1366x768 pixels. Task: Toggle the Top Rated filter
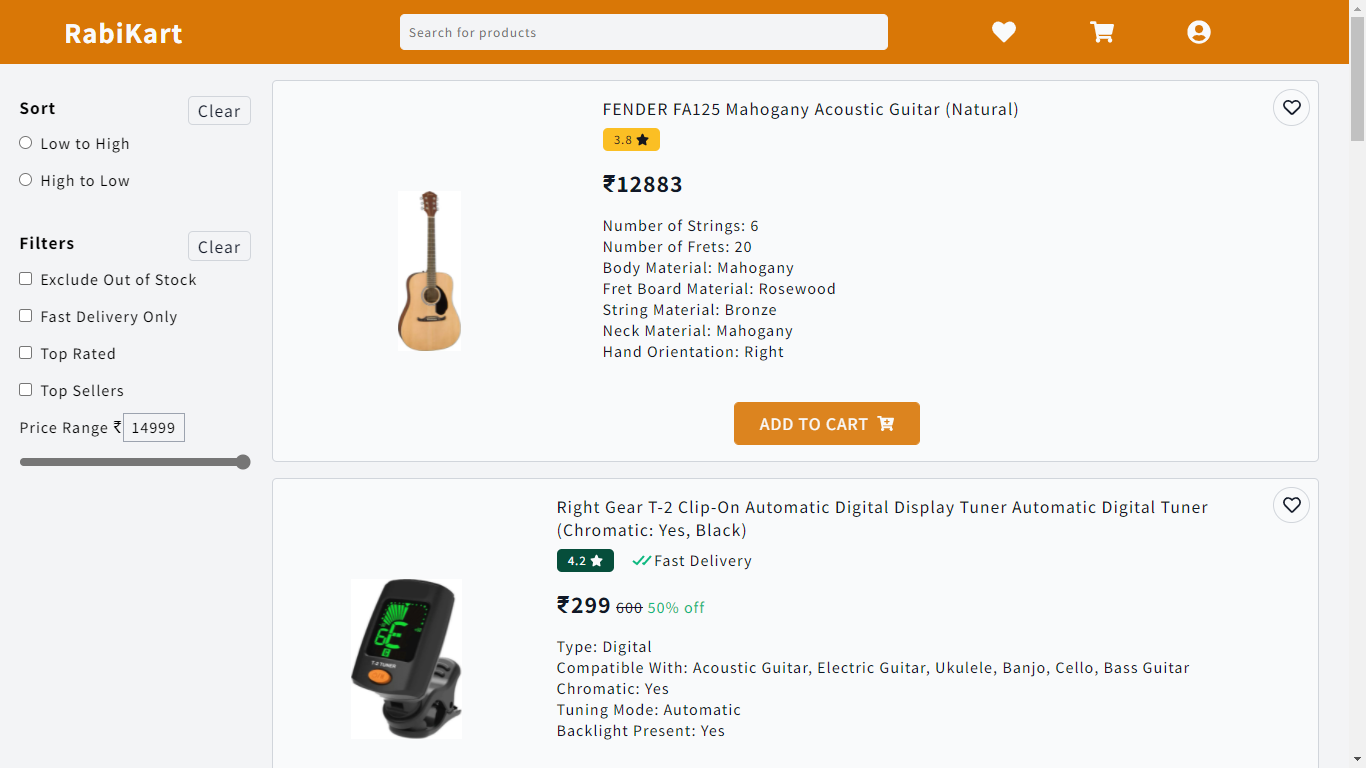(x=26, y=353)
